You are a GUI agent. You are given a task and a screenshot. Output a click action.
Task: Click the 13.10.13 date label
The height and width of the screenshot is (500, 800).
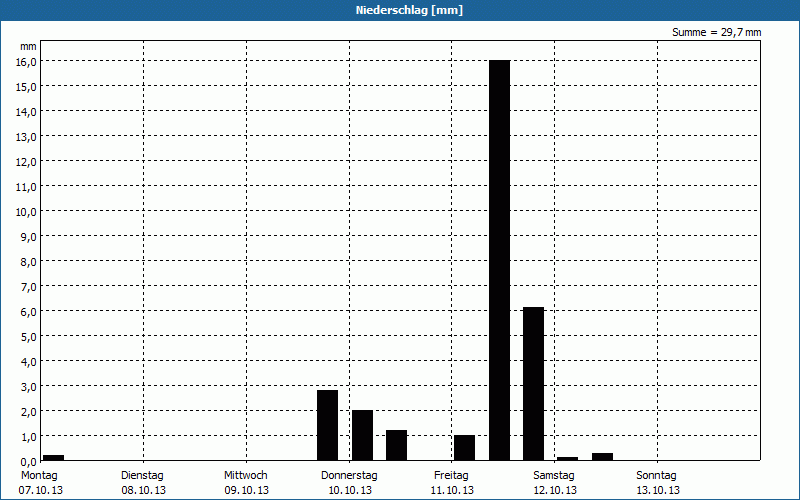coord(658,490)
